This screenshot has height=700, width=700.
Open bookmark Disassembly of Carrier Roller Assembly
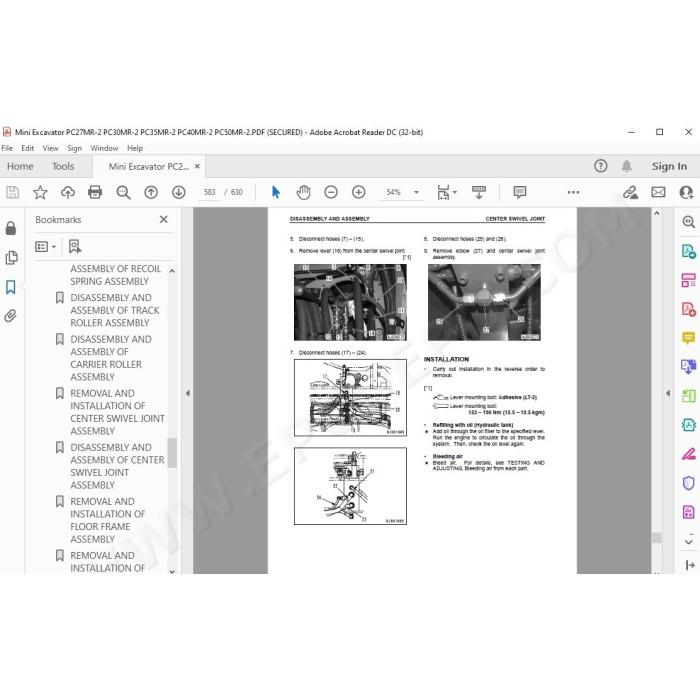(x=111, y=358)
